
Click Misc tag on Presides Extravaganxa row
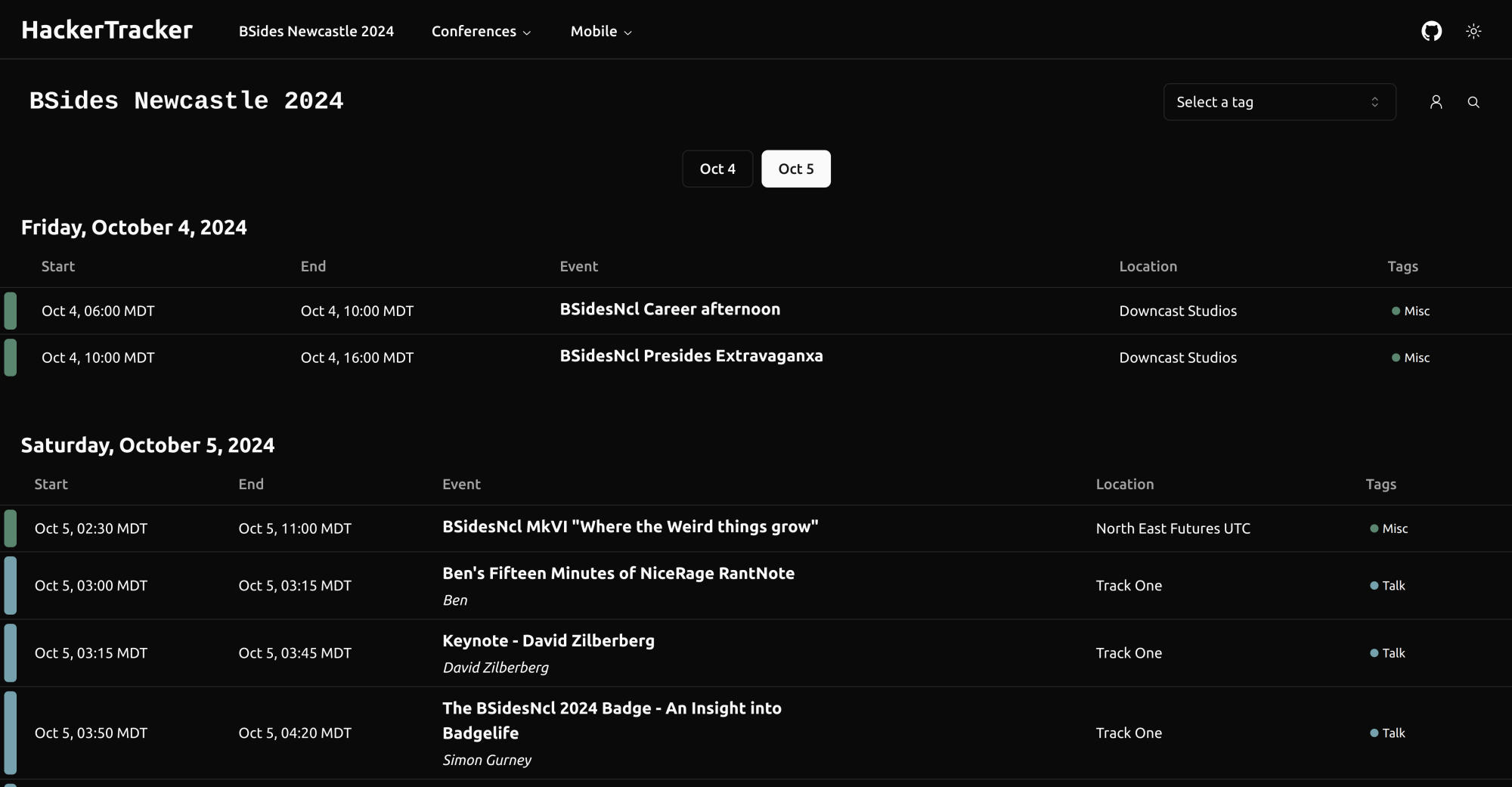coord(1411,358)
